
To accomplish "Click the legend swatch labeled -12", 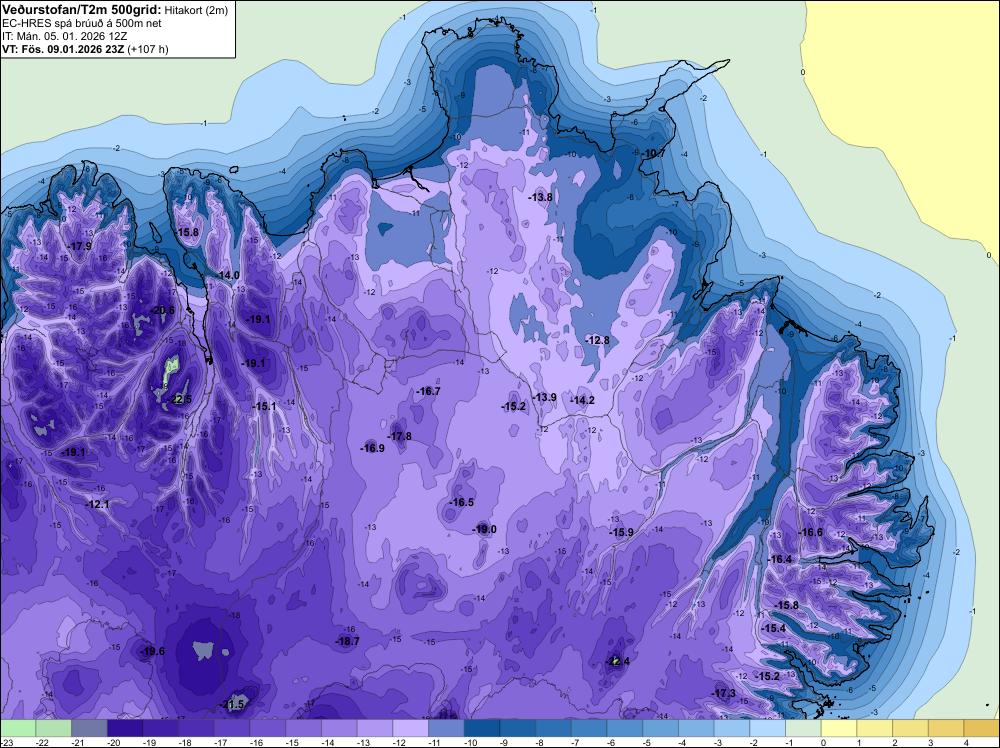I will coord(411,728).
